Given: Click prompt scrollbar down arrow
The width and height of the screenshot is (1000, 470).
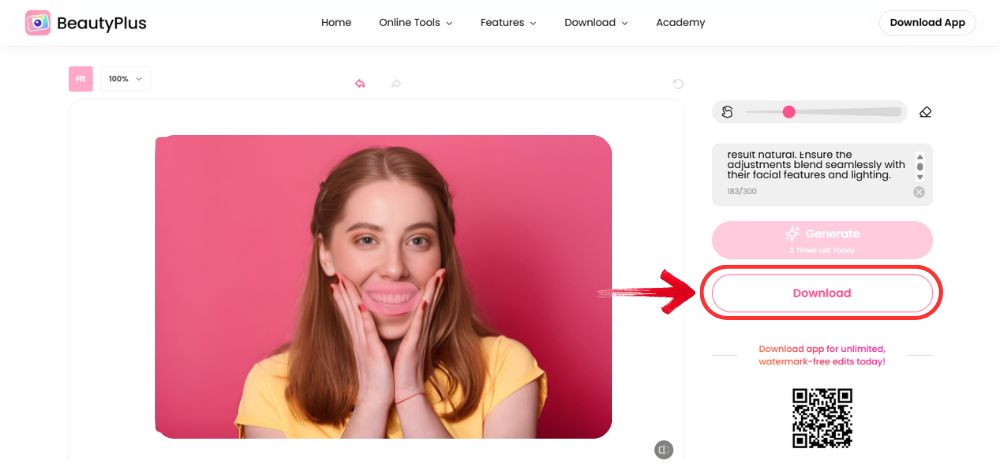Looking at the screenshot, I should 920,177.
